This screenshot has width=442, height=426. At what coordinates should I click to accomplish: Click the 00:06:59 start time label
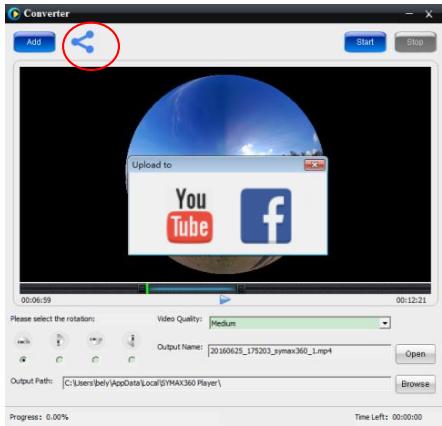[x=36, y=300]
